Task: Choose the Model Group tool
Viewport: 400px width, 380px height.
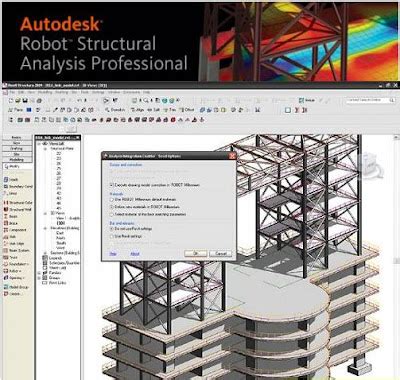Action: (16, 287)
